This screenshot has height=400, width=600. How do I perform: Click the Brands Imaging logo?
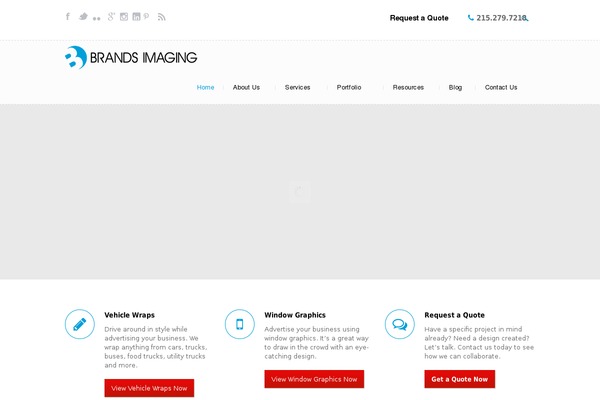pos(131,57)
